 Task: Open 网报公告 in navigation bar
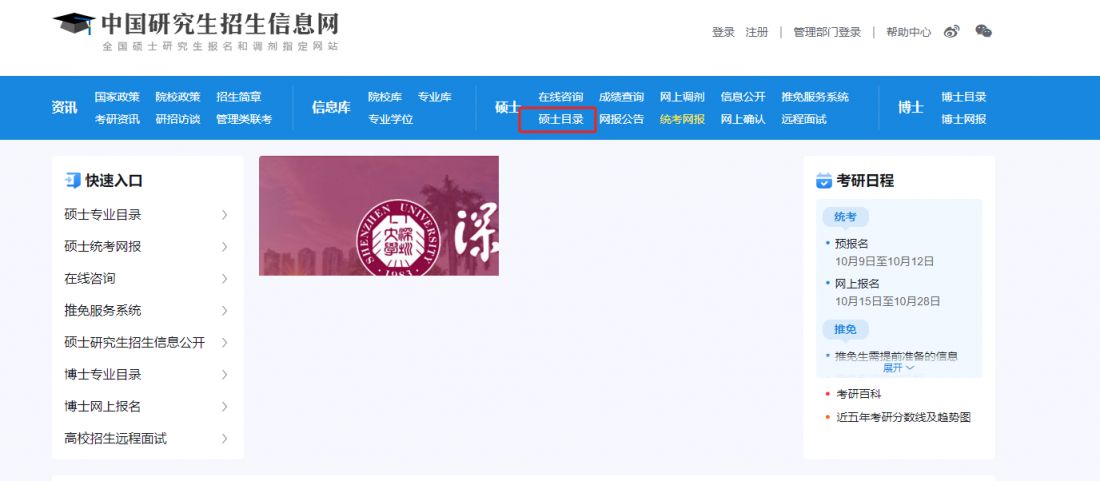(x=622, y=119)
